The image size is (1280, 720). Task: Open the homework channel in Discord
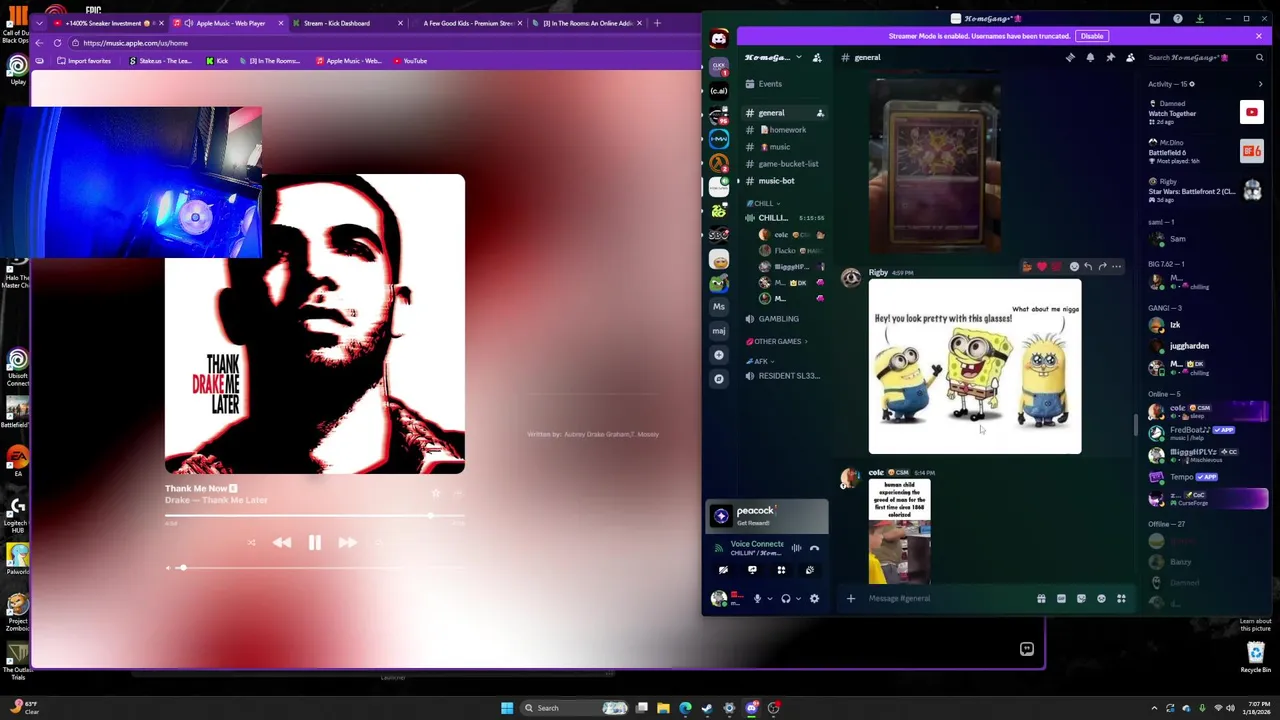click(x=785, y=130)
